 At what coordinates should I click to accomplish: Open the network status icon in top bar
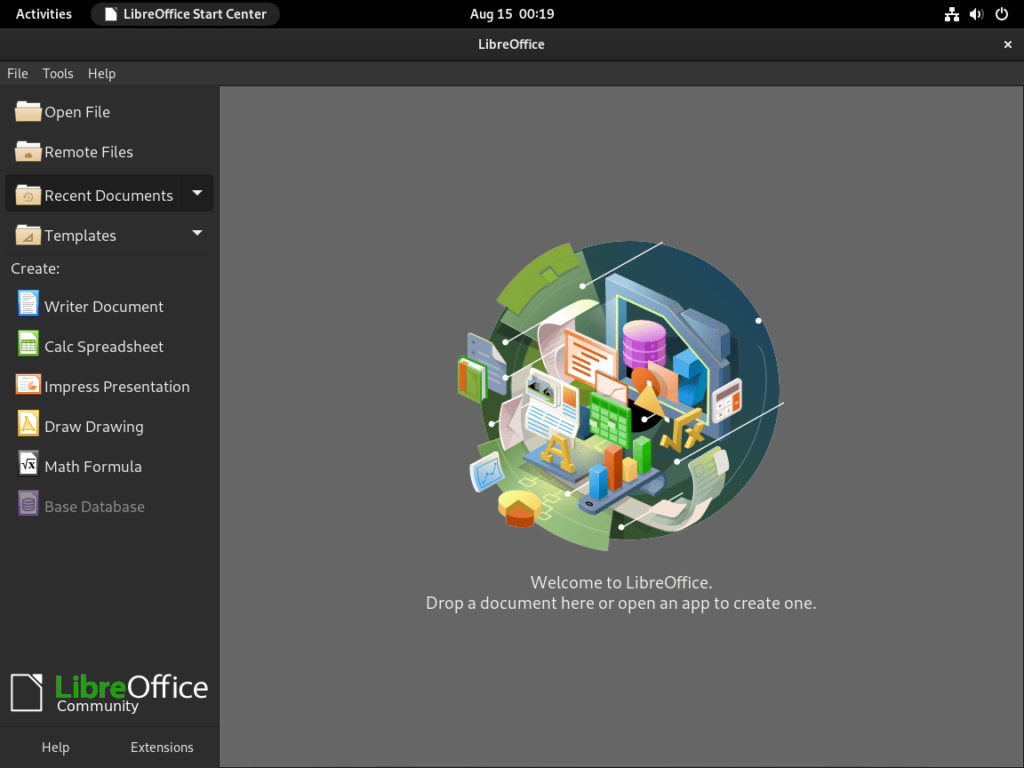pos(952,14)
